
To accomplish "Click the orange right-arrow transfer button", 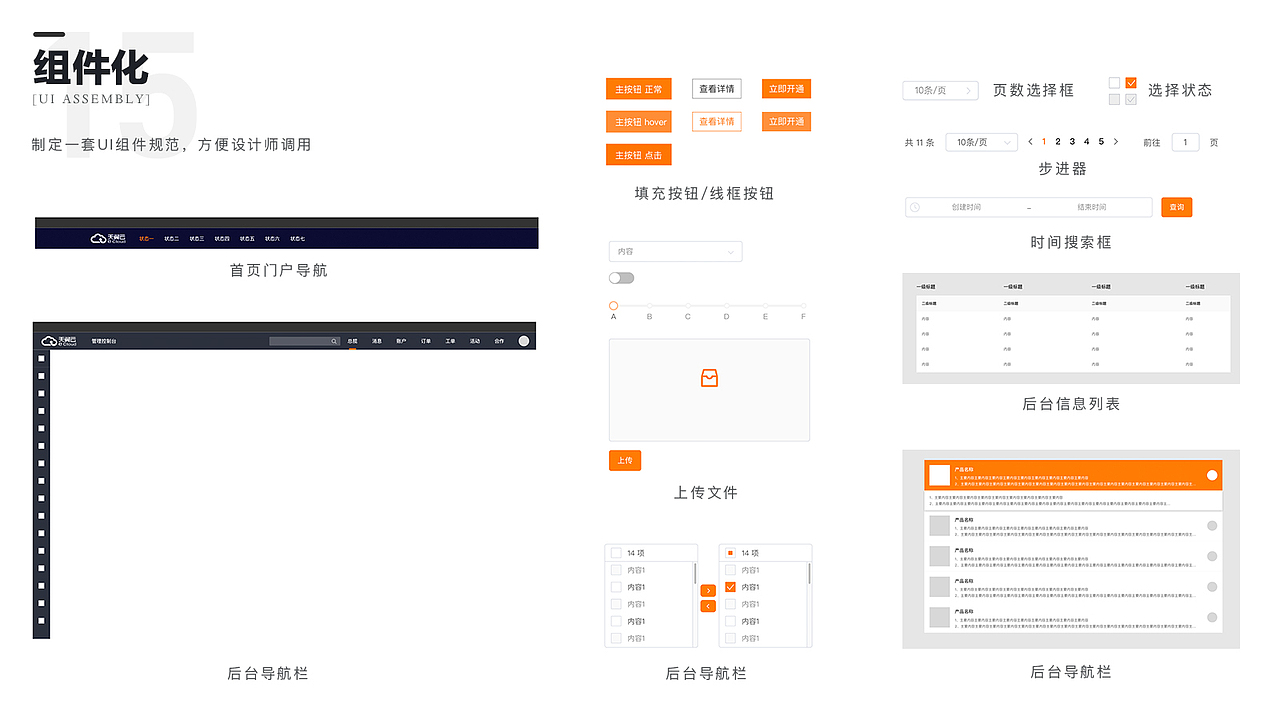I will click(708, 591).
